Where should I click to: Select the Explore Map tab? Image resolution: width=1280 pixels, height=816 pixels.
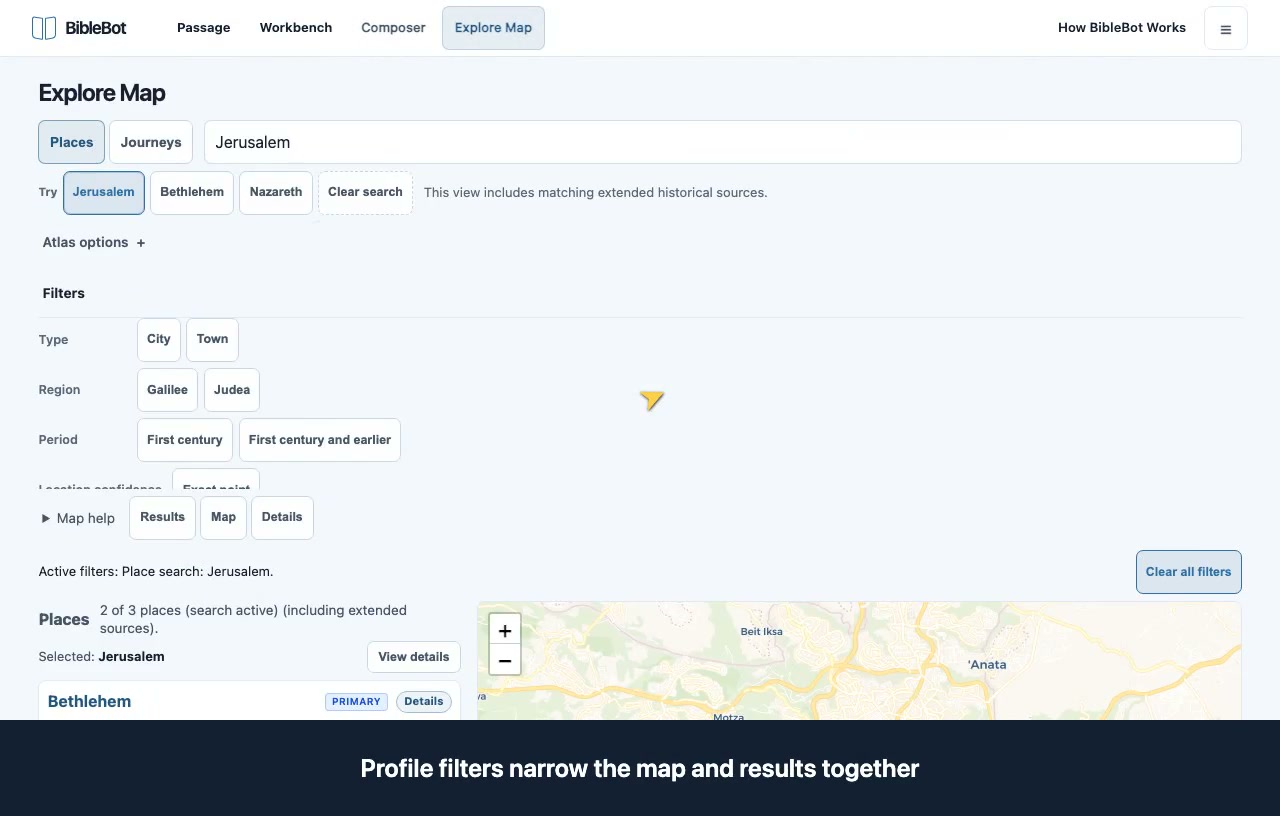[x=493, y=28]
